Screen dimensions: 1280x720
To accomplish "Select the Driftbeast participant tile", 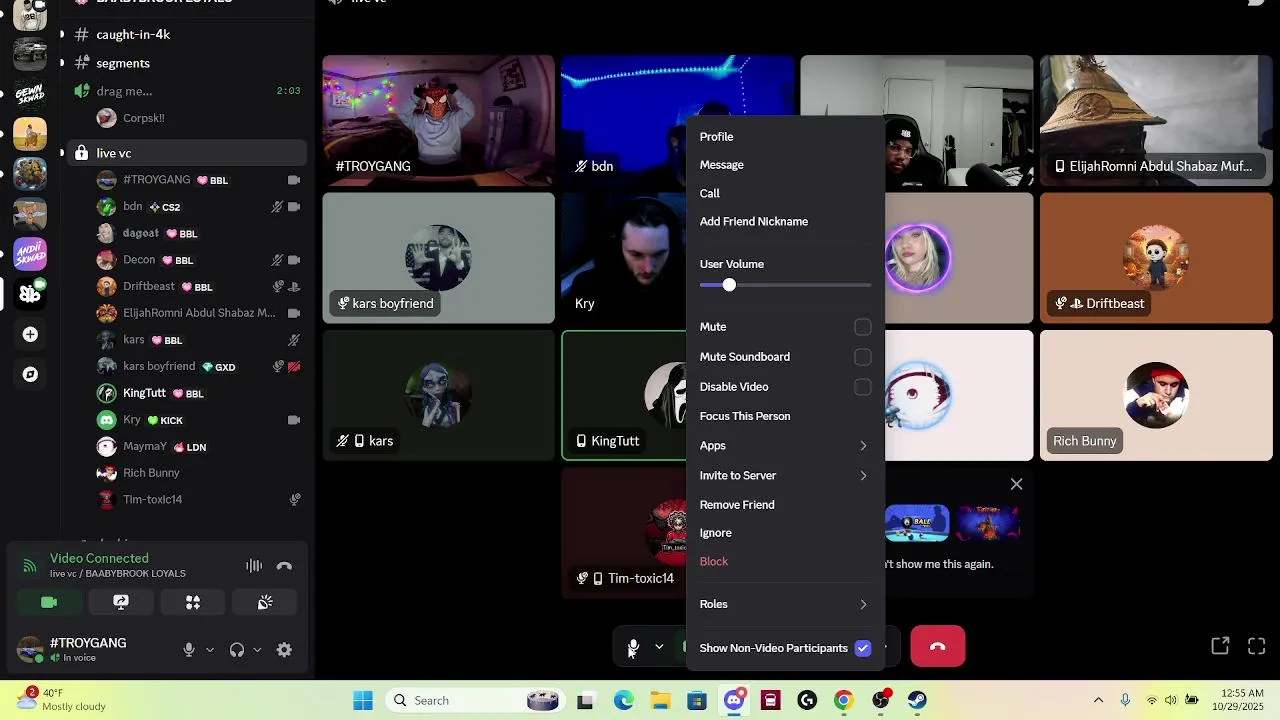I will pos(1156,258).
